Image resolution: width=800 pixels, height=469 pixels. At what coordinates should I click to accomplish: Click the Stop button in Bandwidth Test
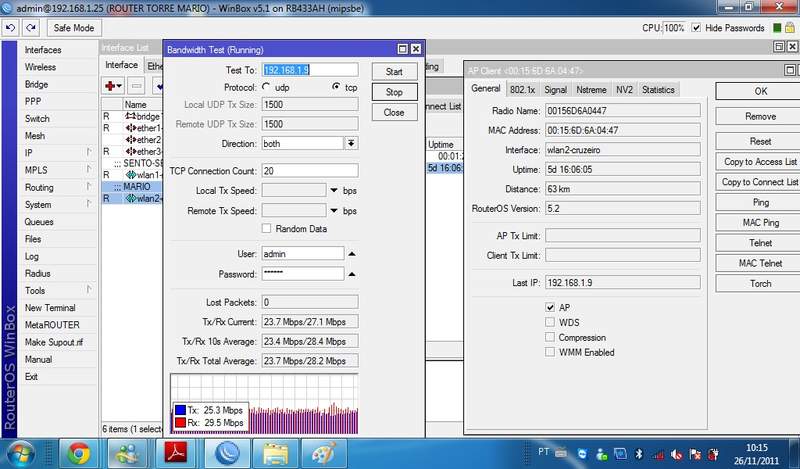[x=394, y=92]
